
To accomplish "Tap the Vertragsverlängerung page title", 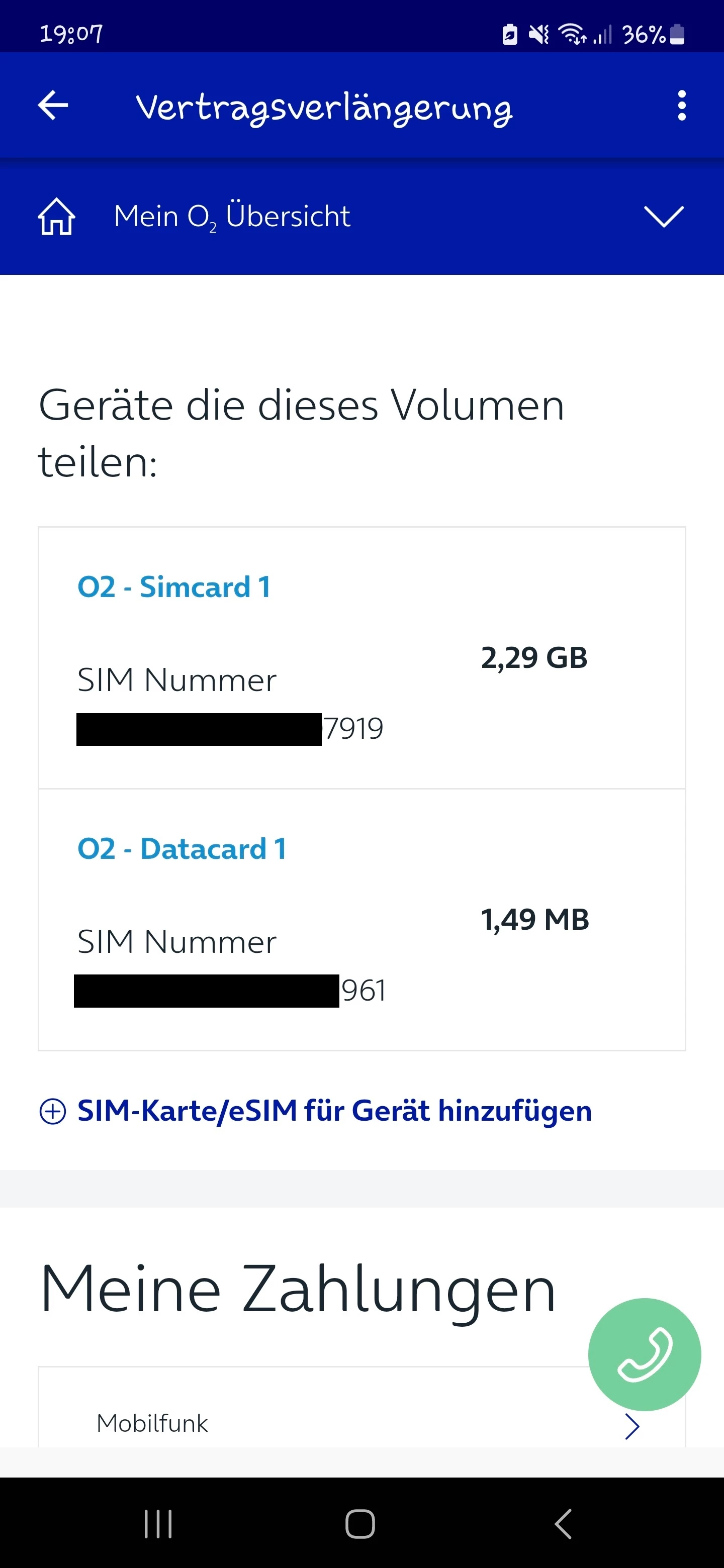I will click(324, 107).
